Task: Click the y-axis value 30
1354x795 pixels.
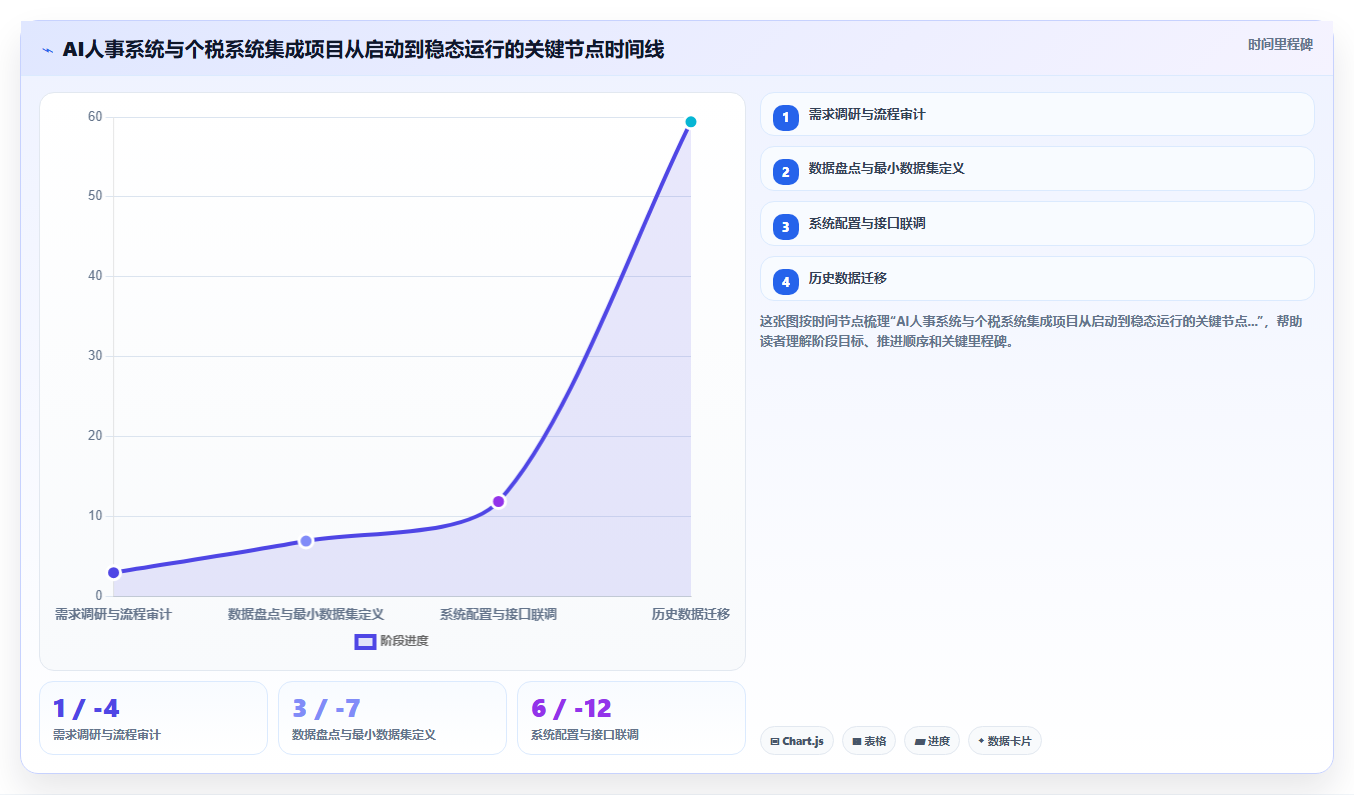Action: (95, 356)
